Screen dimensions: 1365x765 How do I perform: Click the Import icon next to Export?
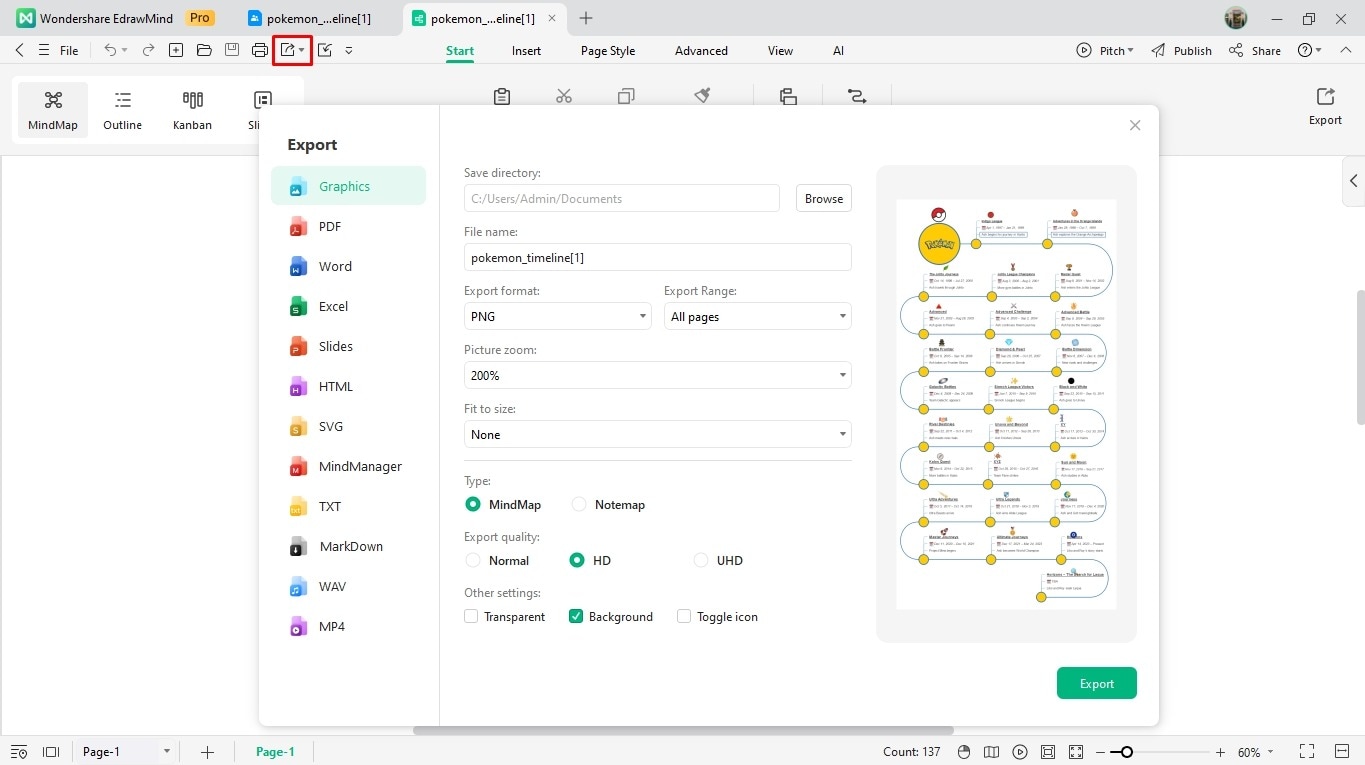(x=325, y=50)
